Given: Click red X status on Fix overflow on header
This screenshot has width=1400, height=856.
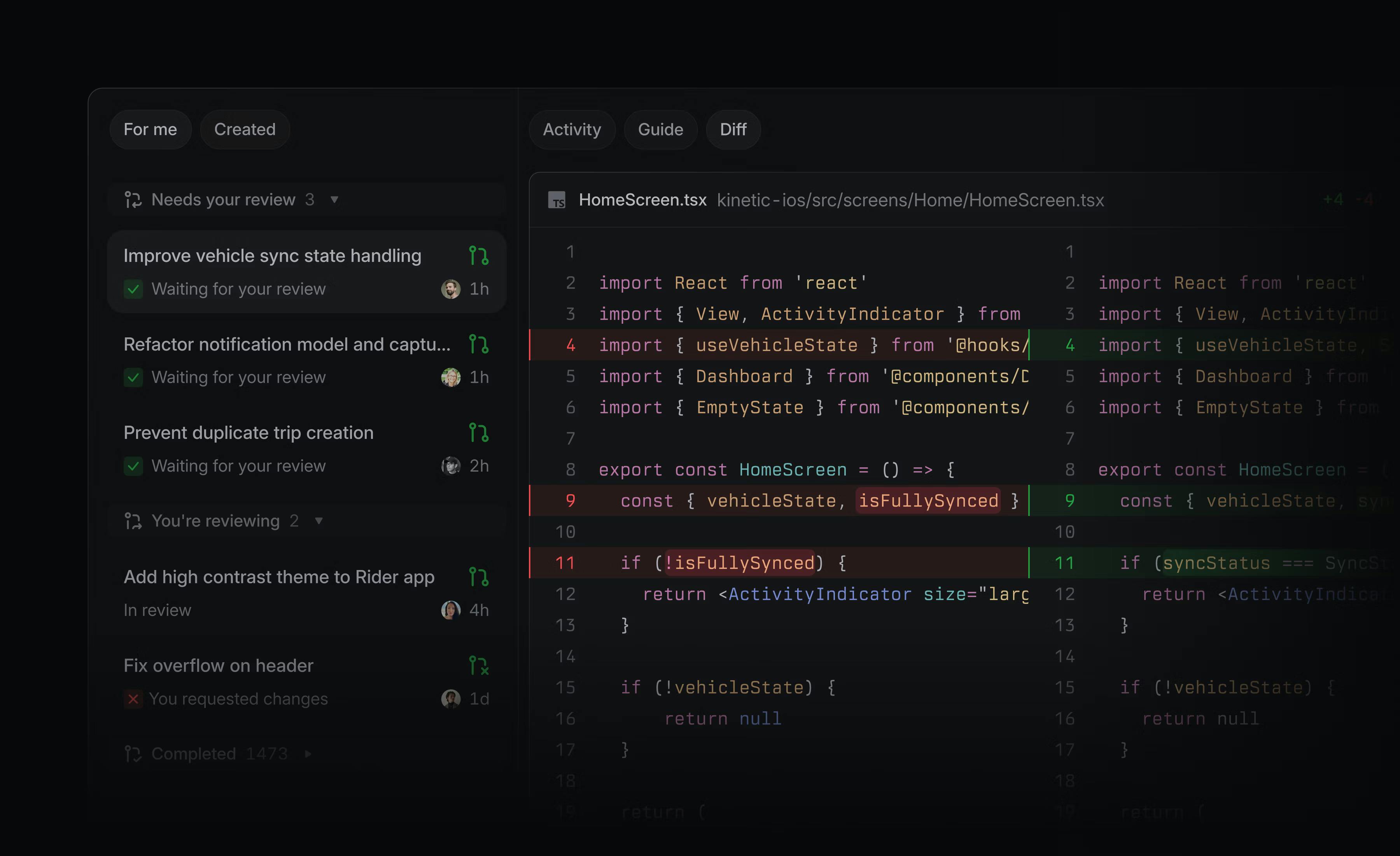Looking at the screenshot, I should pyautogui.click(x=133, y=698).
